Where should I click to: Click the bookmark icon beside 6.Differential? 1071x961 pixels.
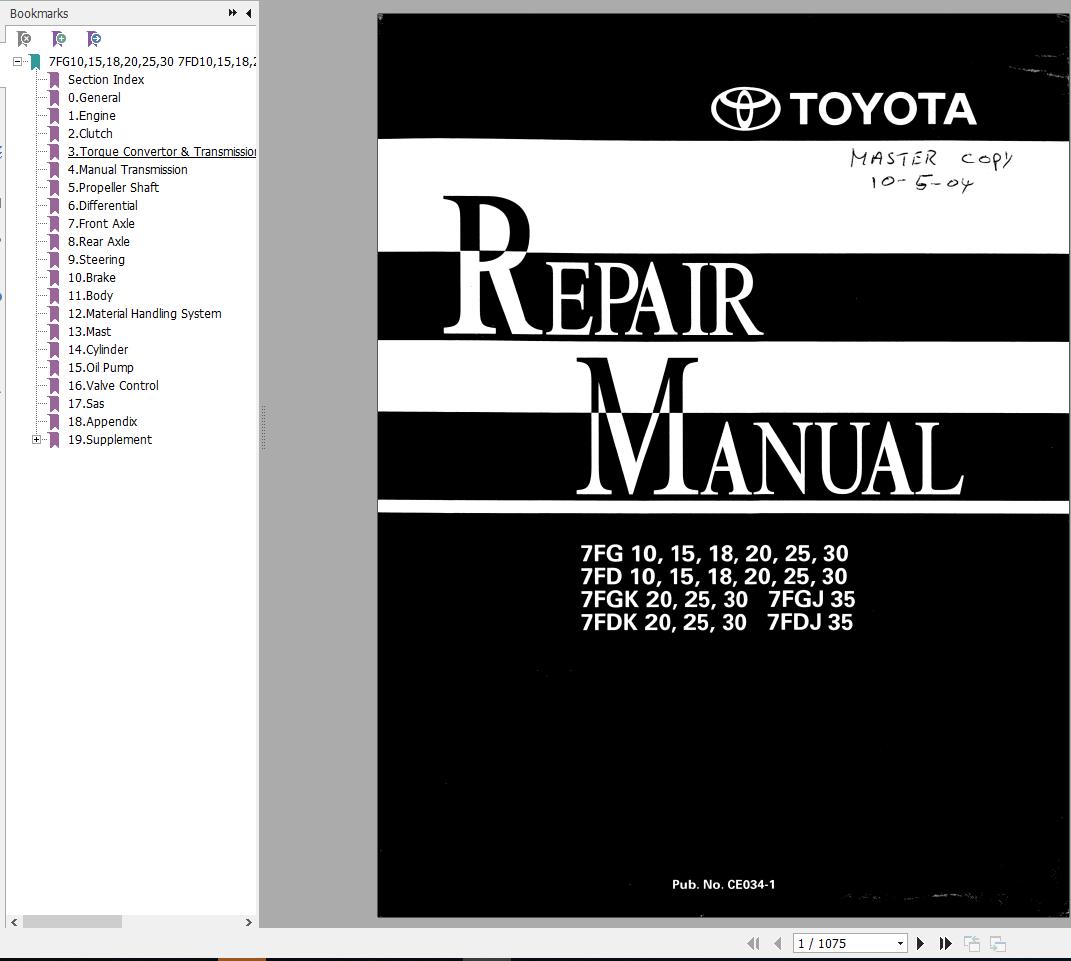pos(55,206)
